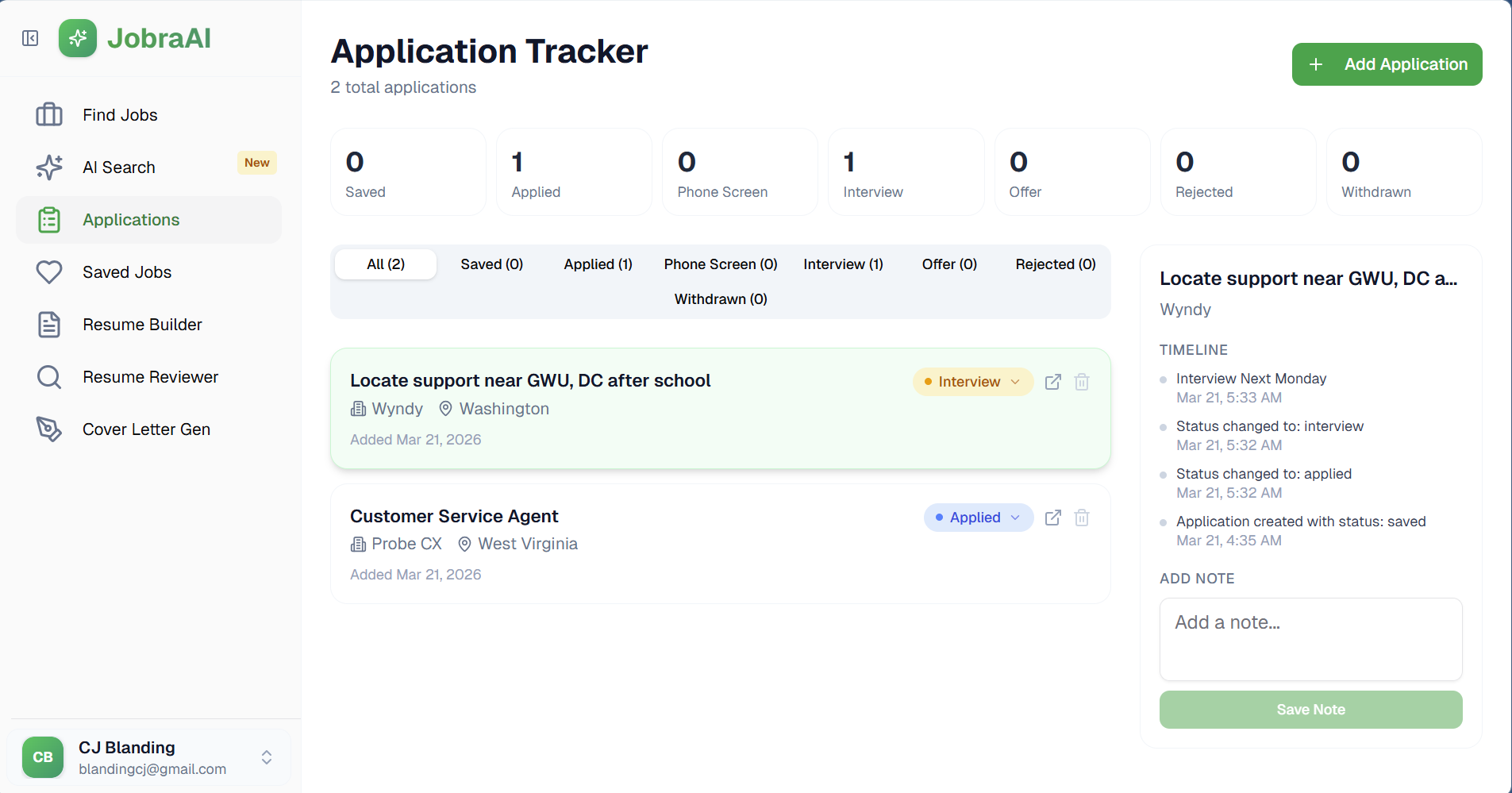Click the Saved Jobs heart icon
Image resolution: width=1512 pixels, height=793 pixels.
point(49,272)
